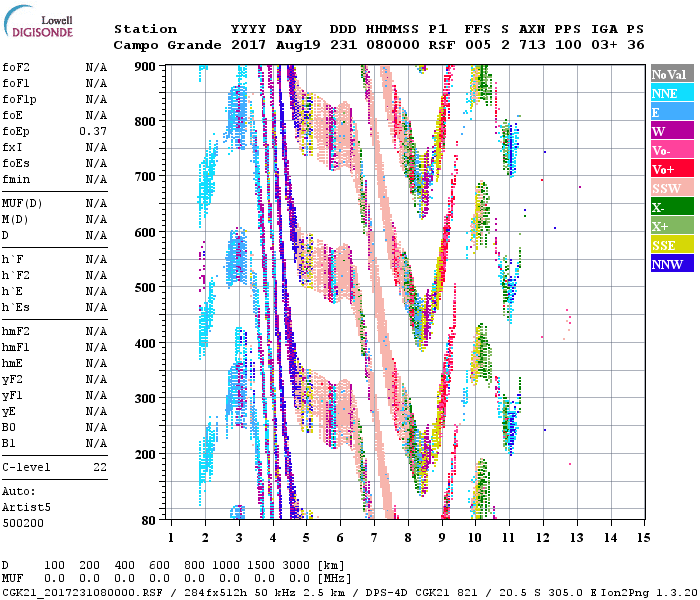This screenshot has height=600, width=700.
Task: Choose the NNW blue legend entry
Action: point(672,264)
